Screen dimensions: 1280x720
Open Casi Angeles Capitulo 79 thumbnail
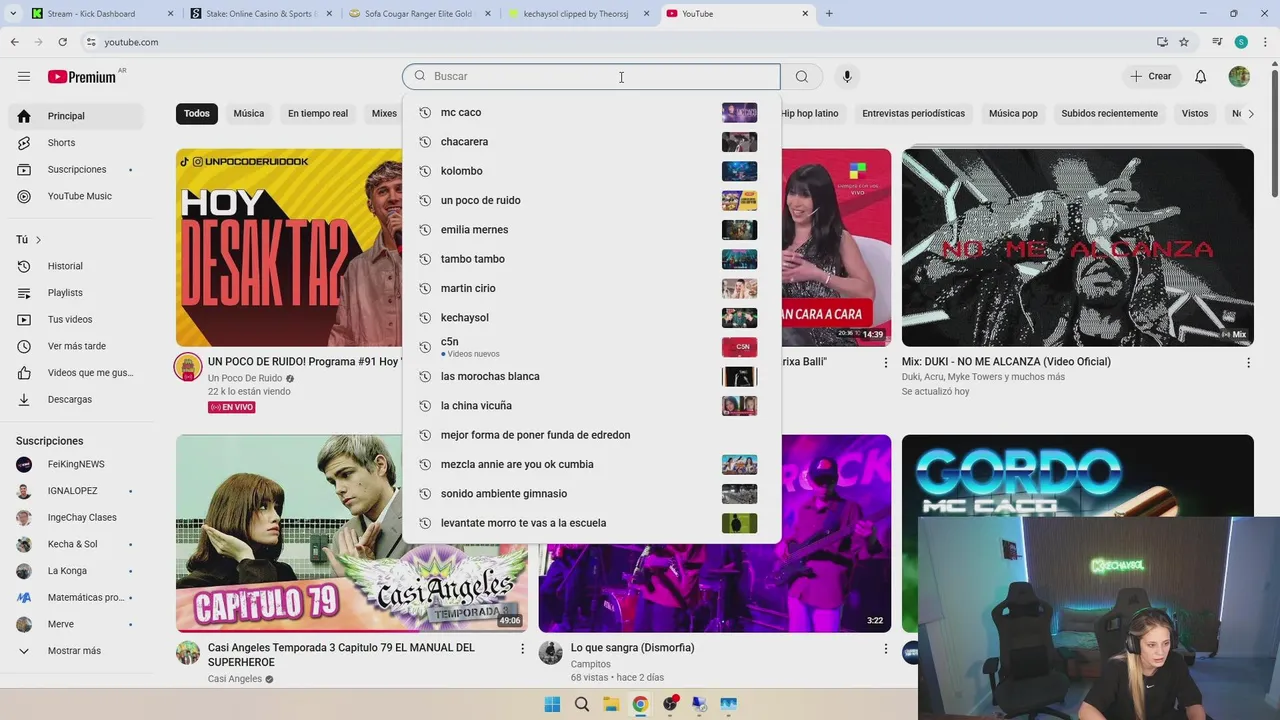coord(351,534)
